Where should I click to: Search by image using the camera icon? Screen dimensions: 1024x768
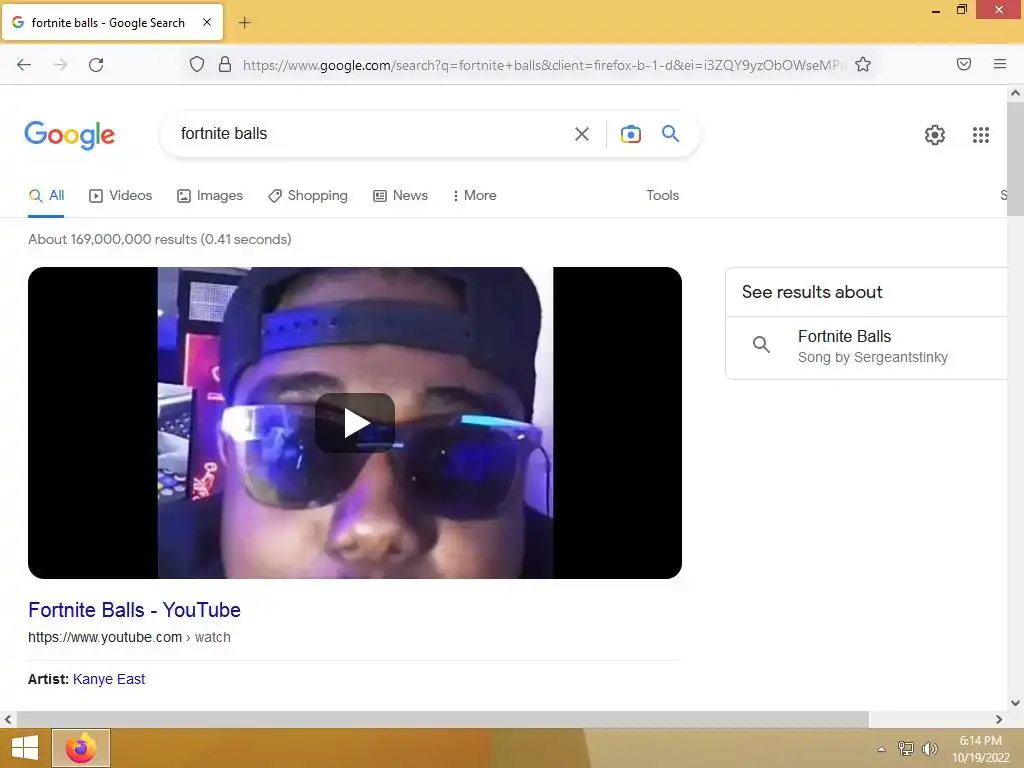tap(630, 134)
